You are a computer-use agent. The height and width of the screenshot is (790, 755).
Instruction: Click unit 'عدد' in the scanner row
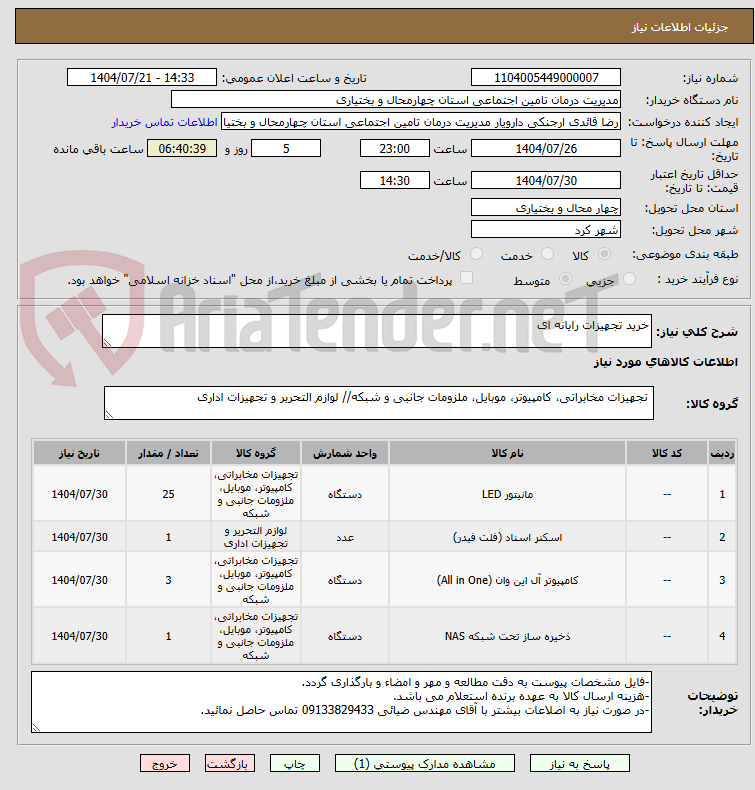point(345,537)
